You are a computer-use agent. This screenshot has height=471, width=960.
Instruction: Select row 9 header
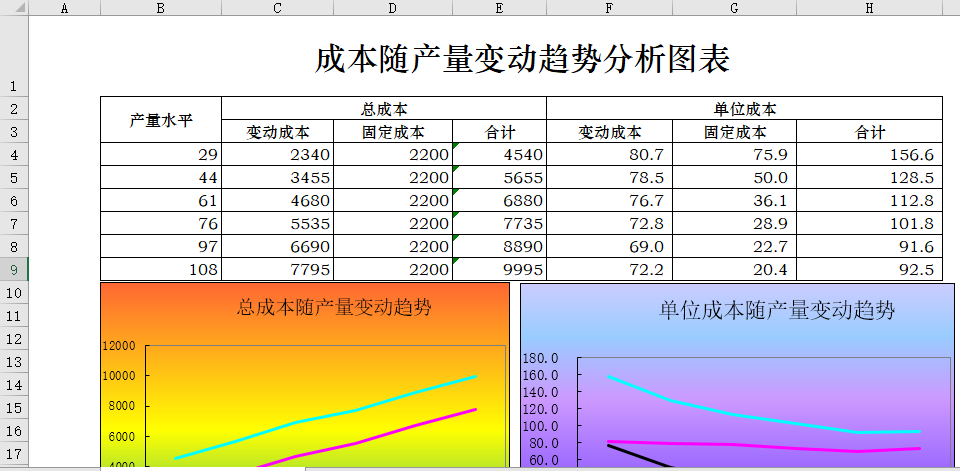point(14,269)
